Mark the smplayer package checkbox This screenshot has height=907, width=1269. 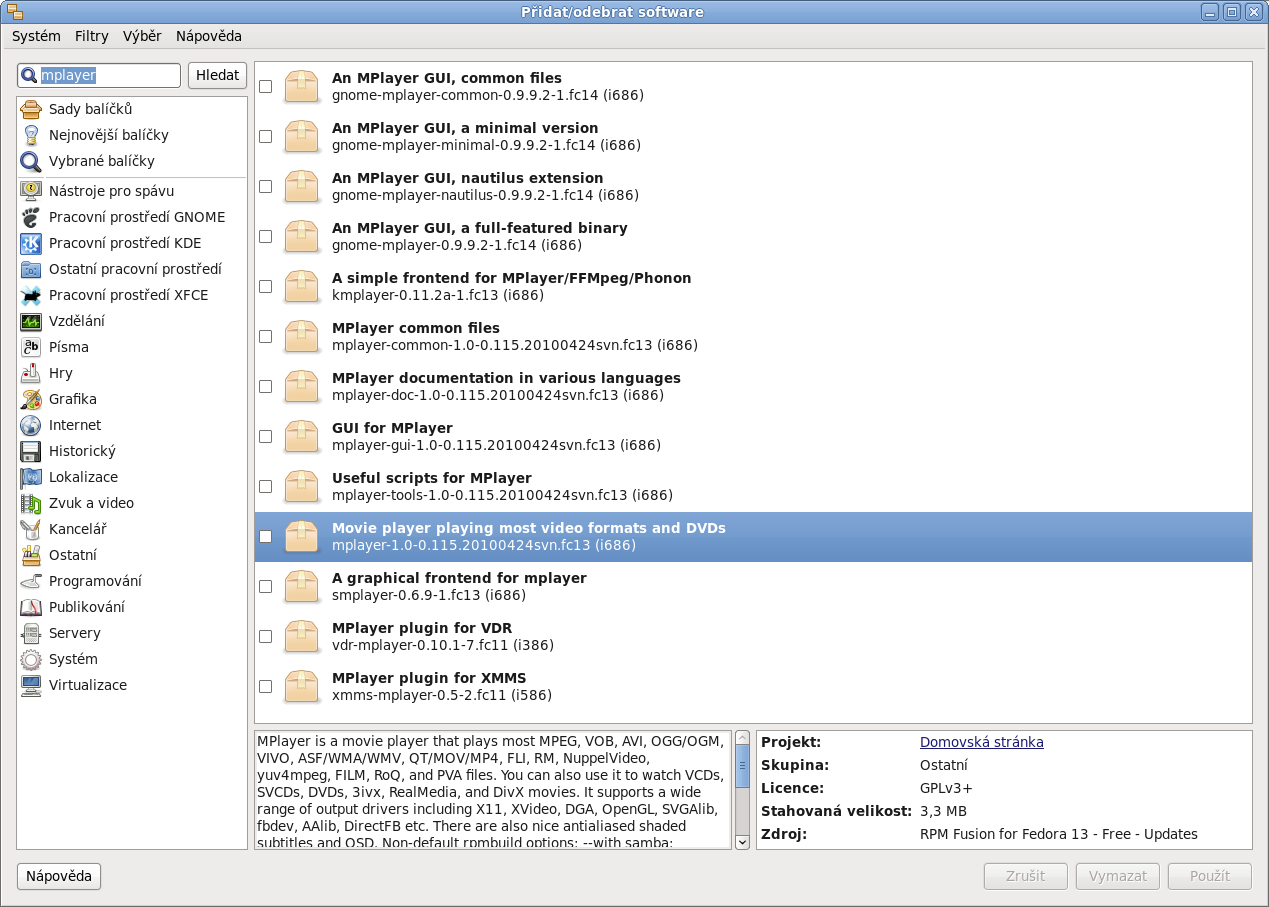pos(265,586)
